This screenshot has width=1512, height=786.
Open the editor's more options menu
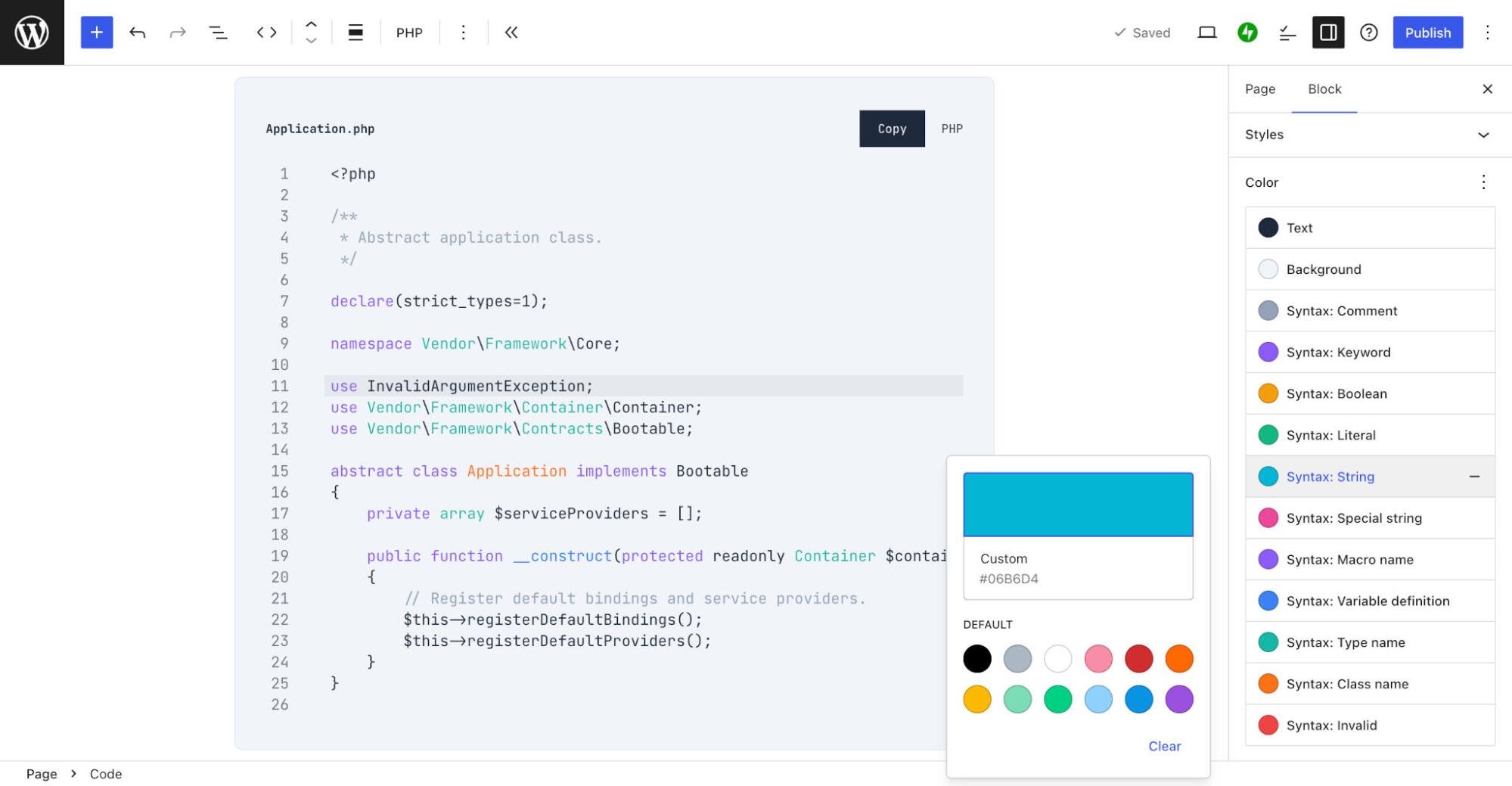[1488, 33]
